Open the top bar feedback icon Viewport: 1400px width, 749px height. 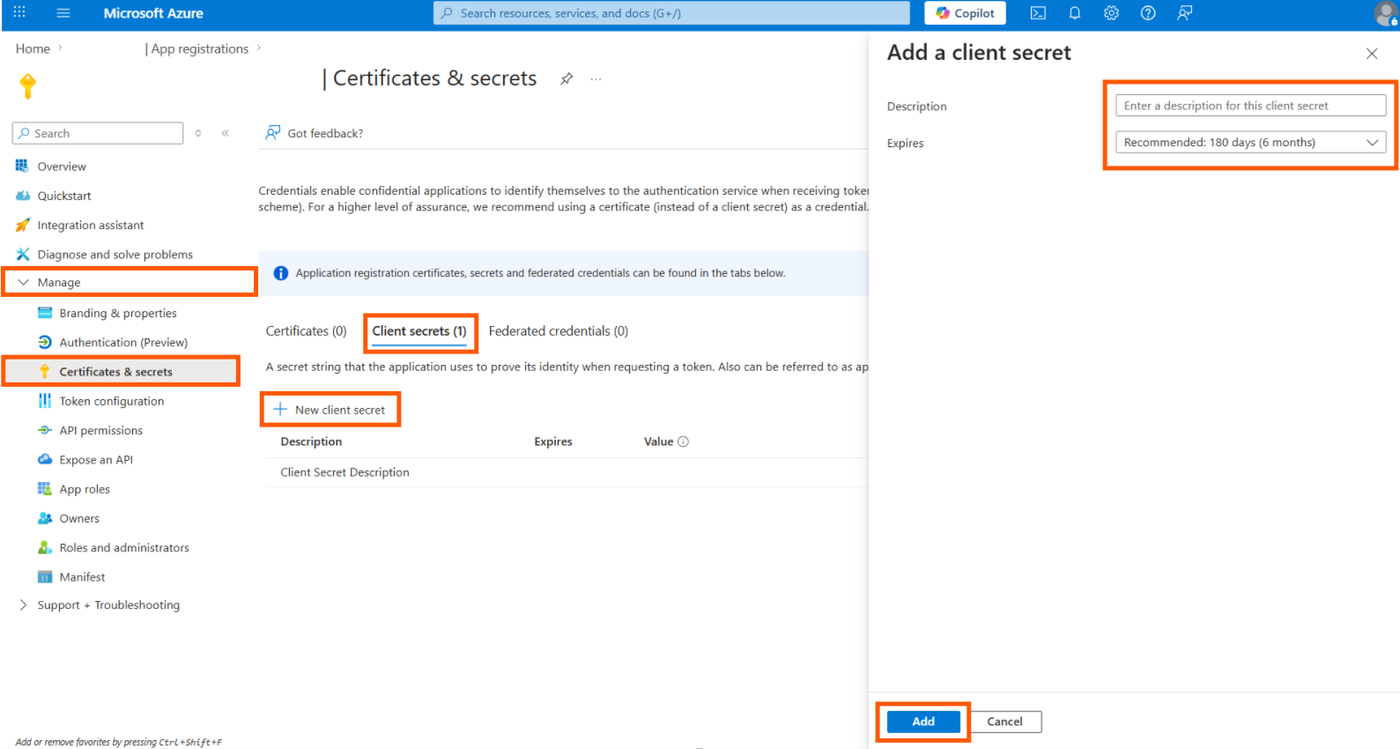click(x=1185, y=13)
